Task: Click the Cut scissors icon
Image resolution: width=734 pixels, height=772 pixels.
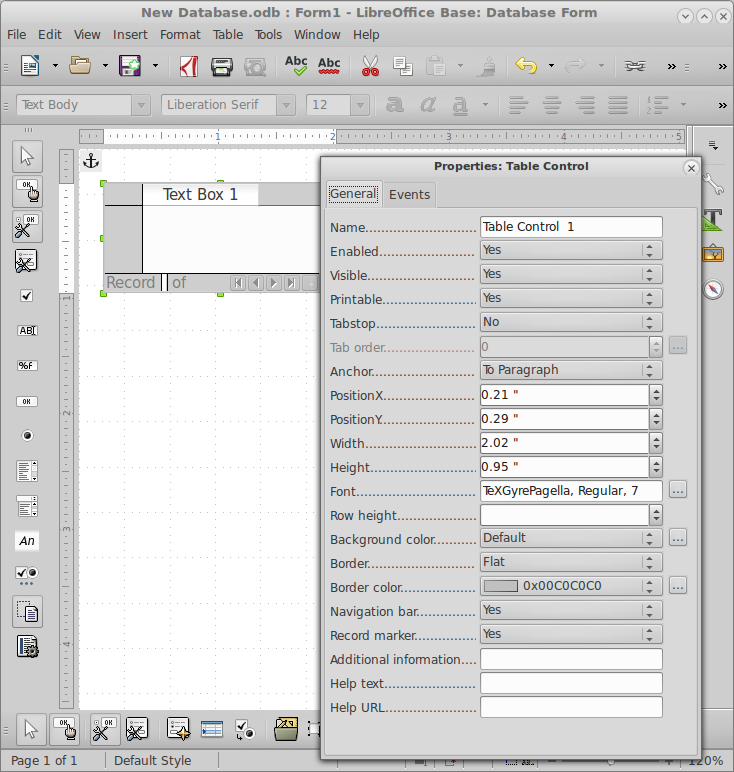Action: (370, 66)
